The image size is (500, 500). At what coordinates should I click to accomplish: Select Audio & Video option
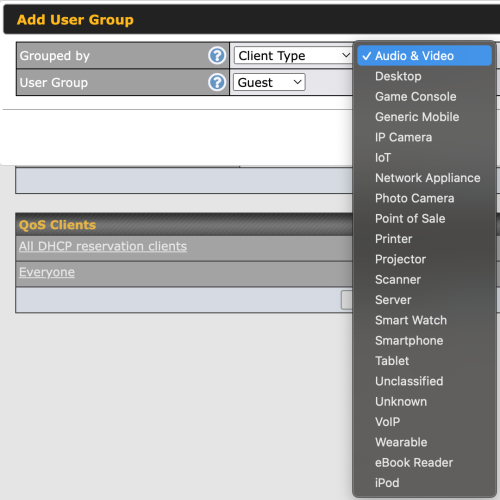(424, 56)
